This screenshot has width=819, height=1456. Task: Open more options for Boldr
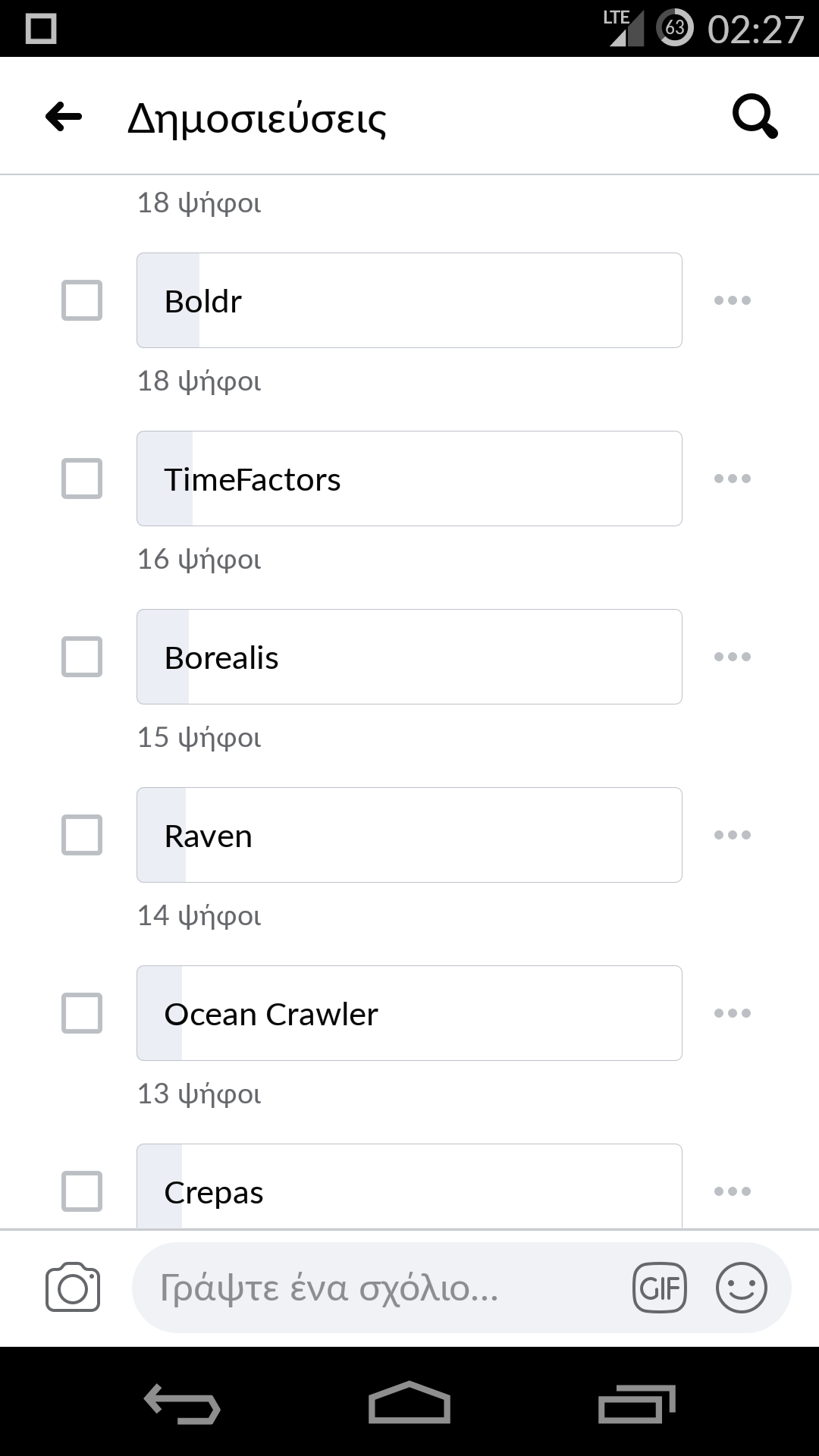click(732, 300)
